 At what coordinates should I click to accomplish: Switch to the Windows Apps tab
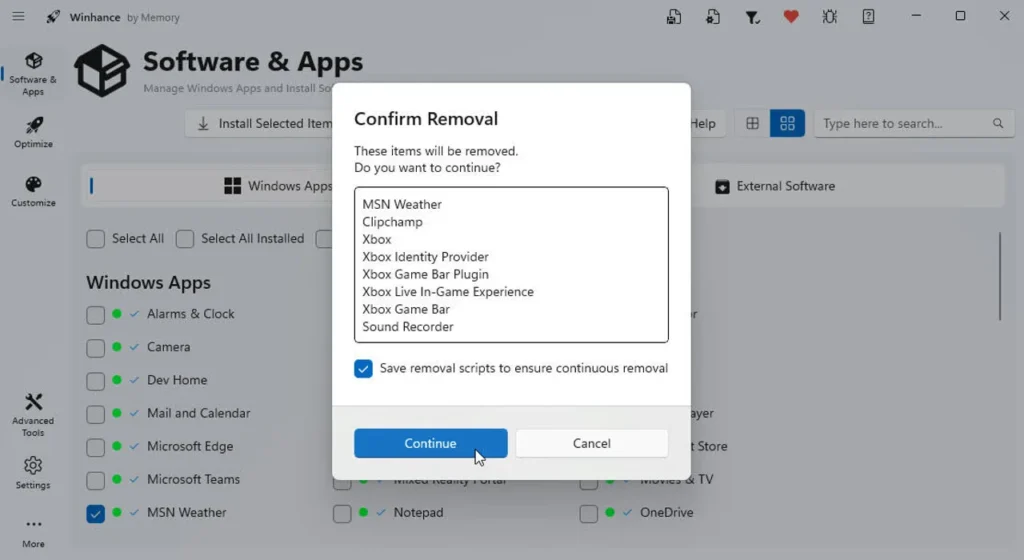278,186
